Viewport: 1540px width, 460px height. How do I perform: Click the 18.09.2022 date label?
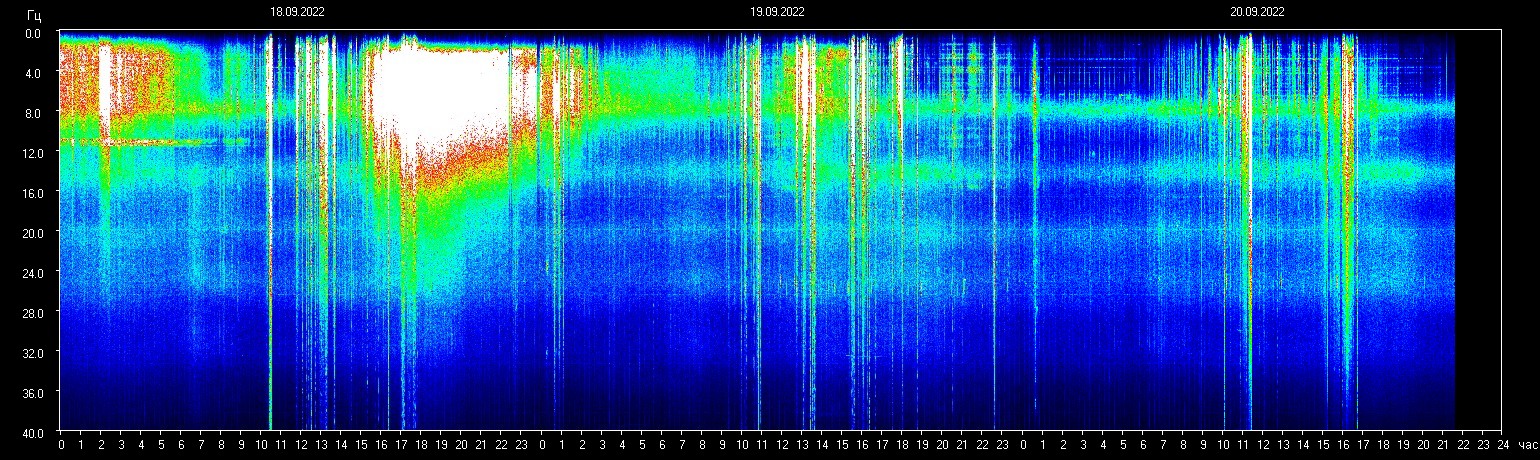tap(297, 12)
